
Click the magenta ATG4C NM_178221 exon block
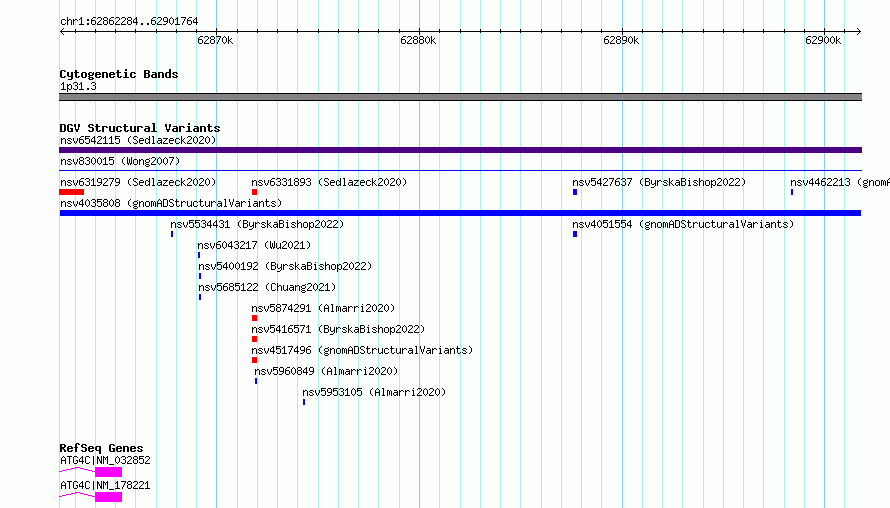108,497
